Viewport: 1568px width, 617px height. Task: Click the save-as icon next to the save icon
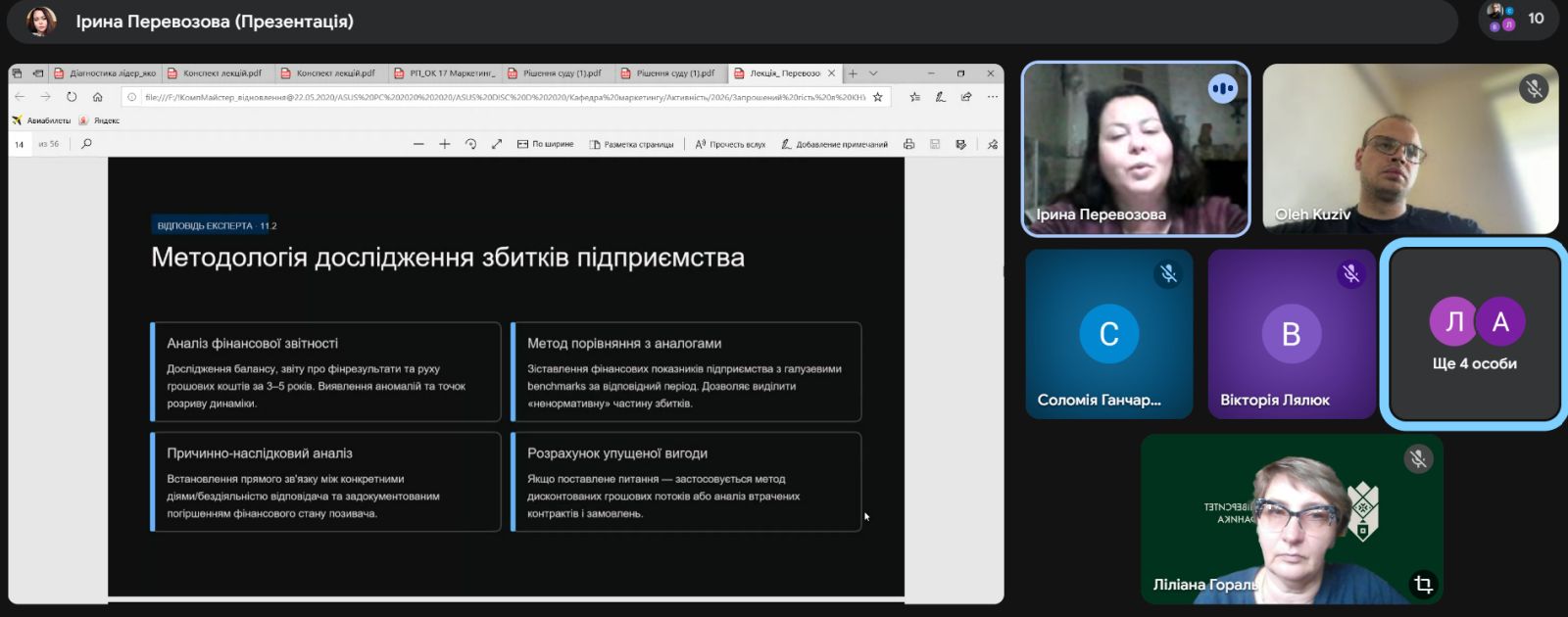[960, 144]
